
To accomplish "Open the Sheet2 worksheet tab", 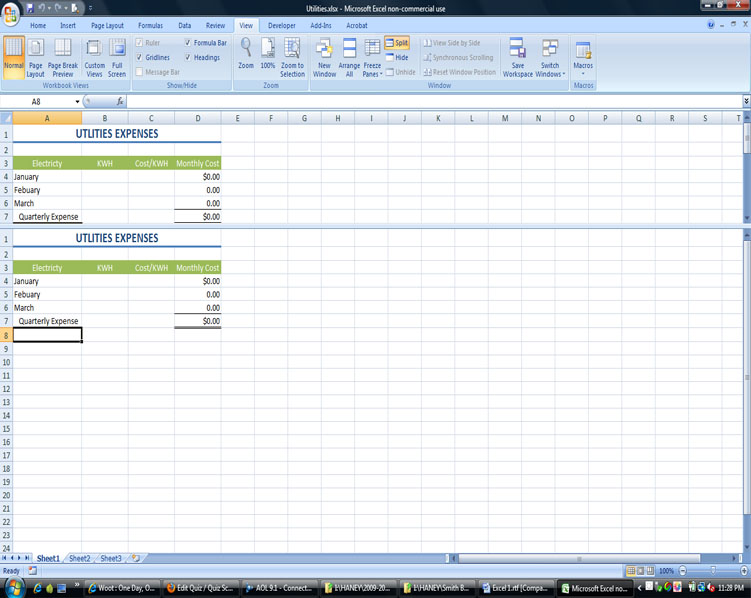I will coord(79,558).
